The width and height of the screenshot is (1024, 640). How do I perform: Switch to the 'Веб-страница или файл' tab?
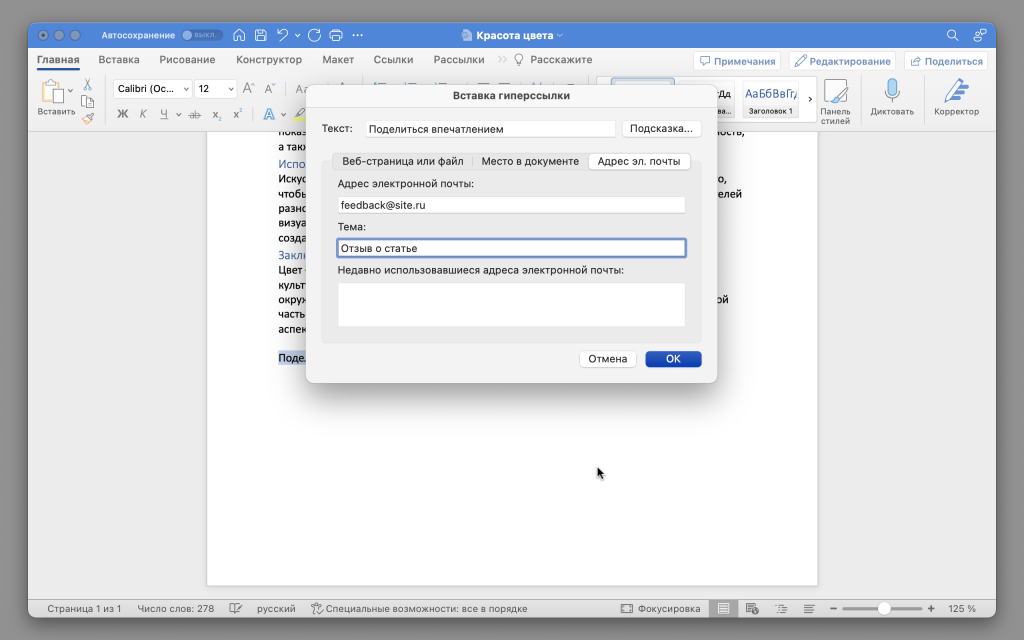[402, 161]
